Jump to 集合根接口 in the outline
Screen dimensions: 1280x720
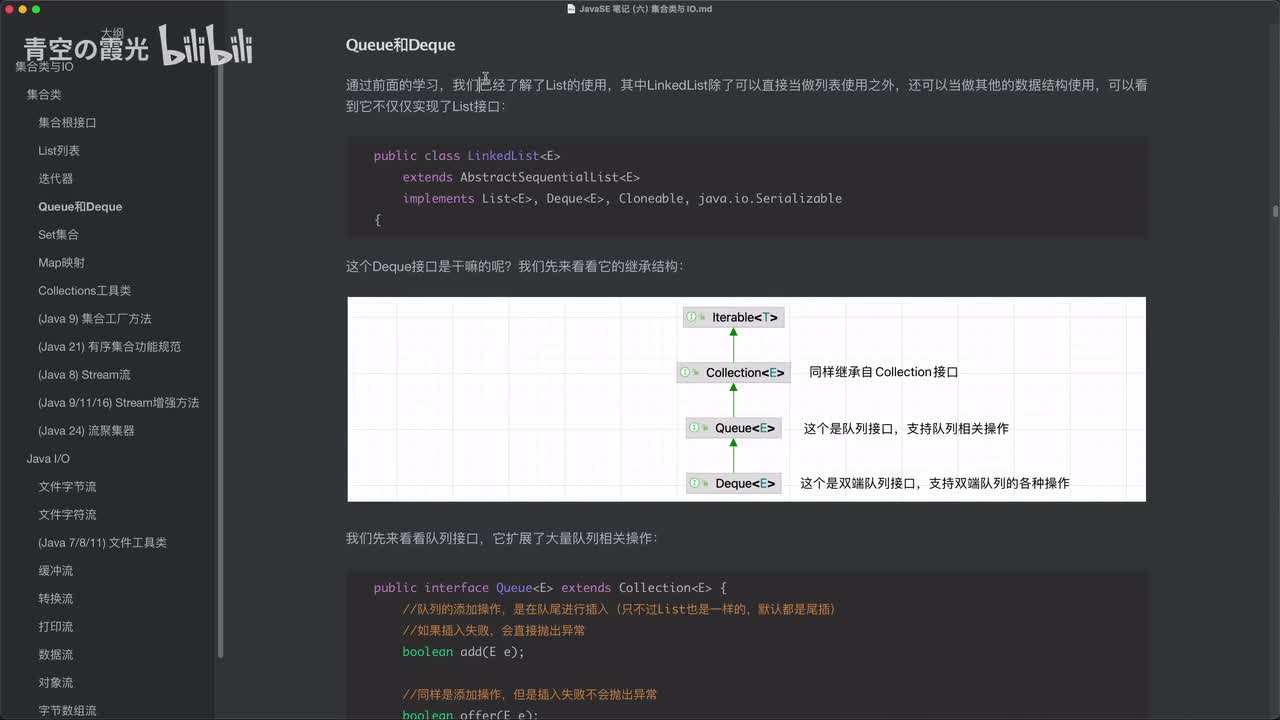click(67, 122)
